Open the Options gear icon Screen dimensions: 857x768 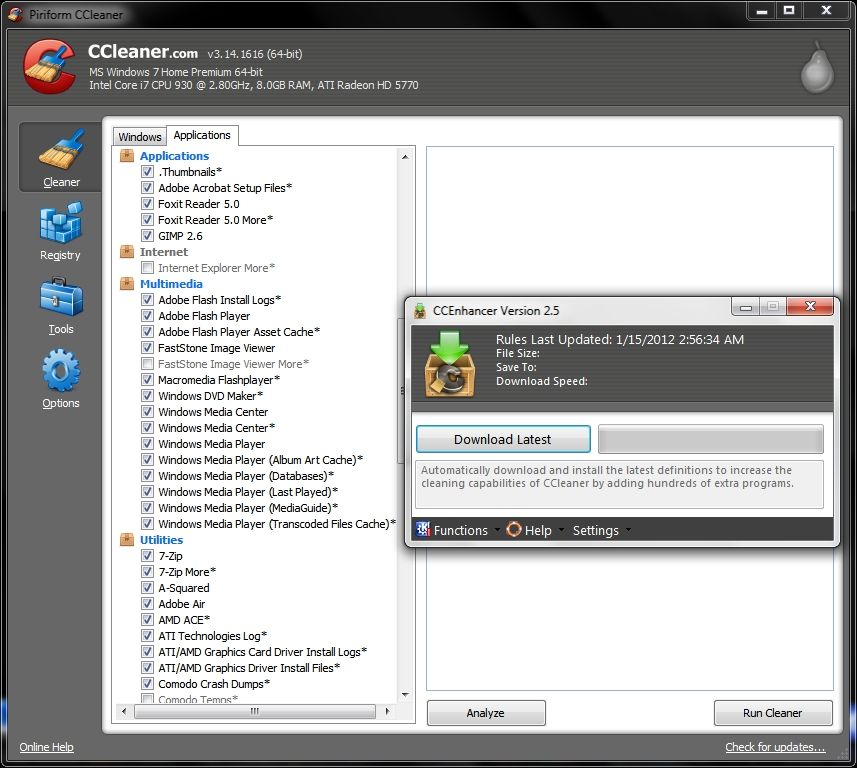click(x=61, y=371)
